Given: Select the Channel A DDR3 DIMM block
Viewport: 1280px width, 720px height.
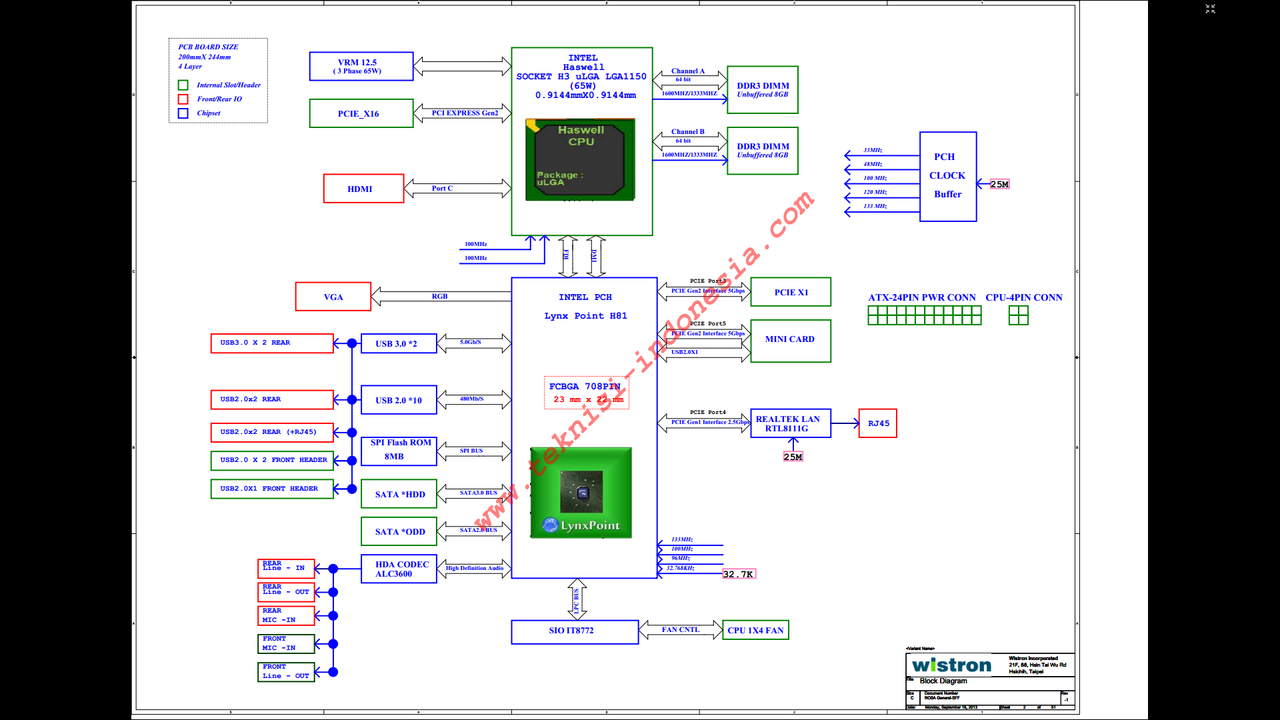Looking at the screenshot, I should tap(763, 91).
